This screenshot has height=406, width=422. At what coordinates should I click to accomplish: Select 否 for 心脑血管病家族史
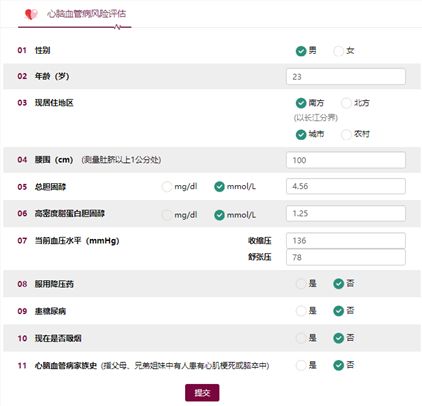tap(338, 365)
